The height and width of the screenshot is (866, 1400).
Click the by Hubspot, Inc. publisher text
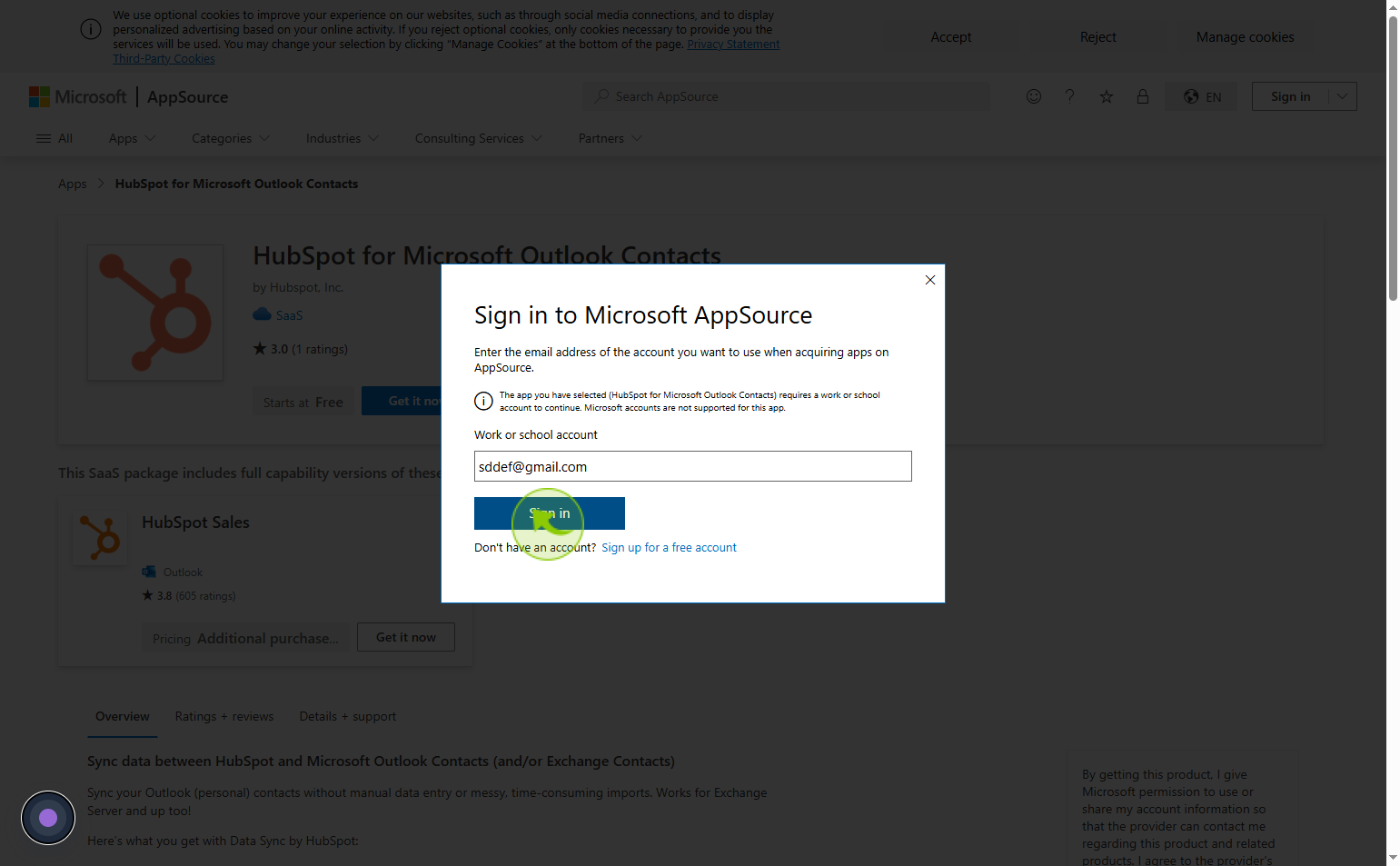(x=298, y=287)
